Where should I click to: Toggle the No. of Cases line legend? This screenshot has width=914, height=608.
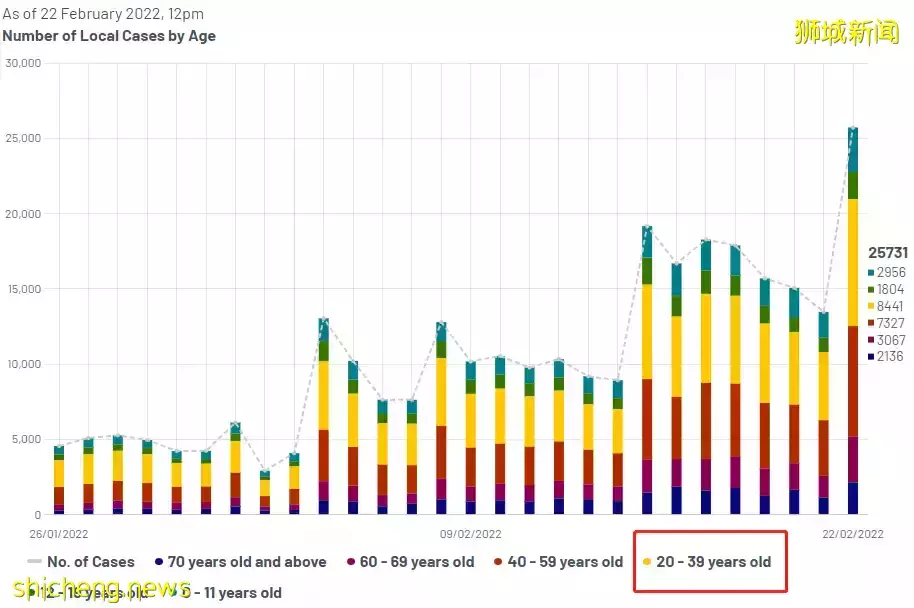pos(92,562)
